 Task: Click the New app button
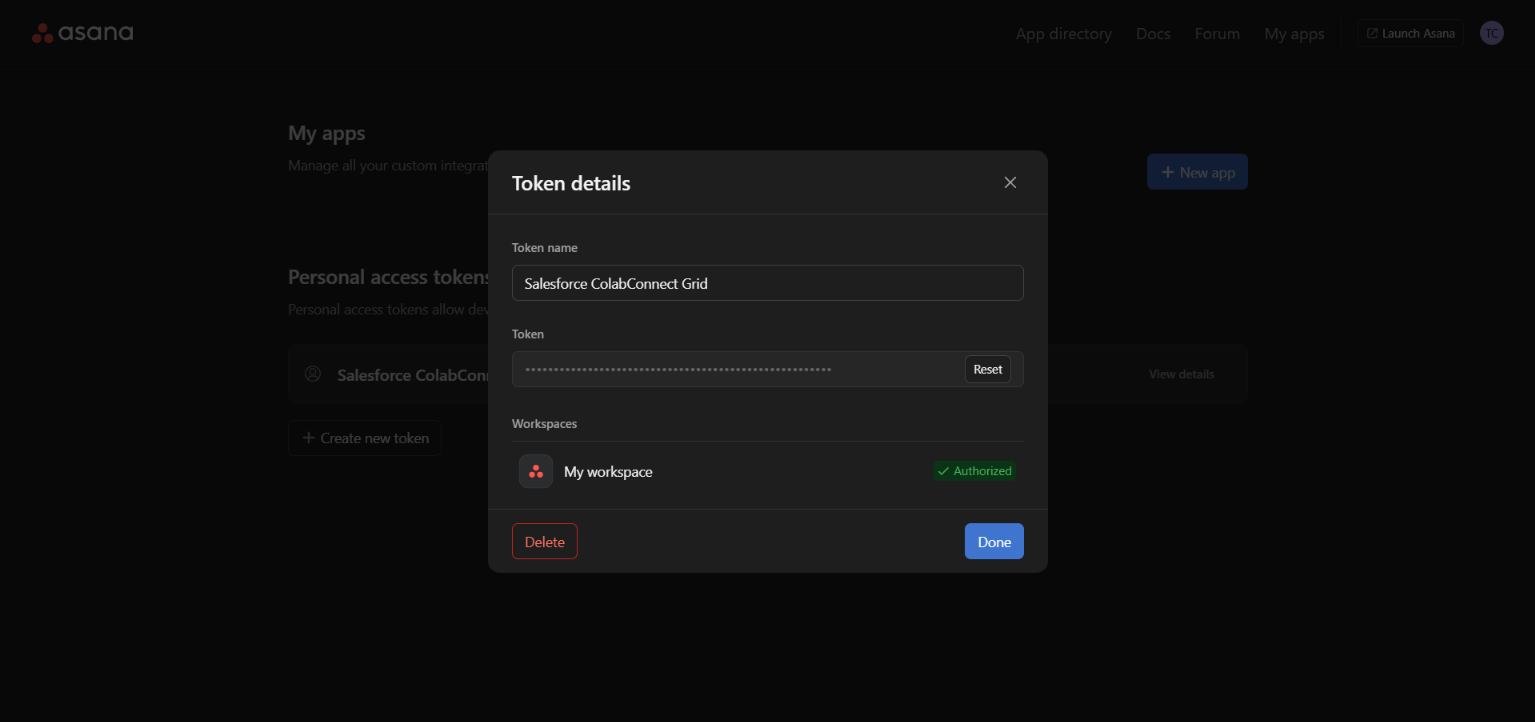click(1197, 172)
